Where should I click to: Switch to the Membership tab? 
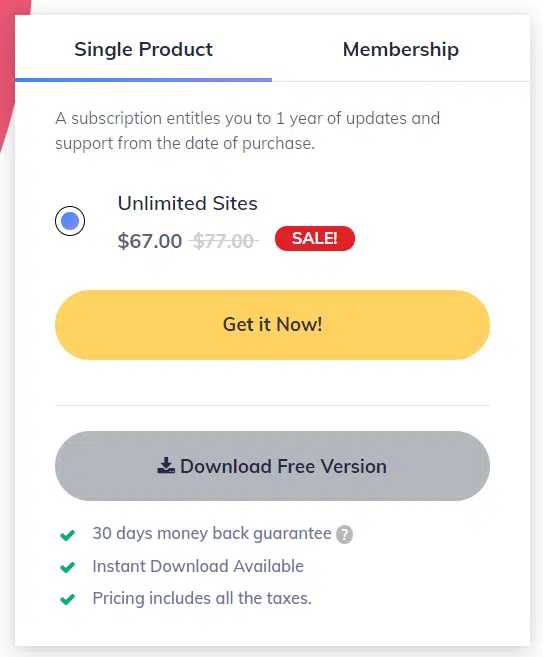click(x=401, y=49)
